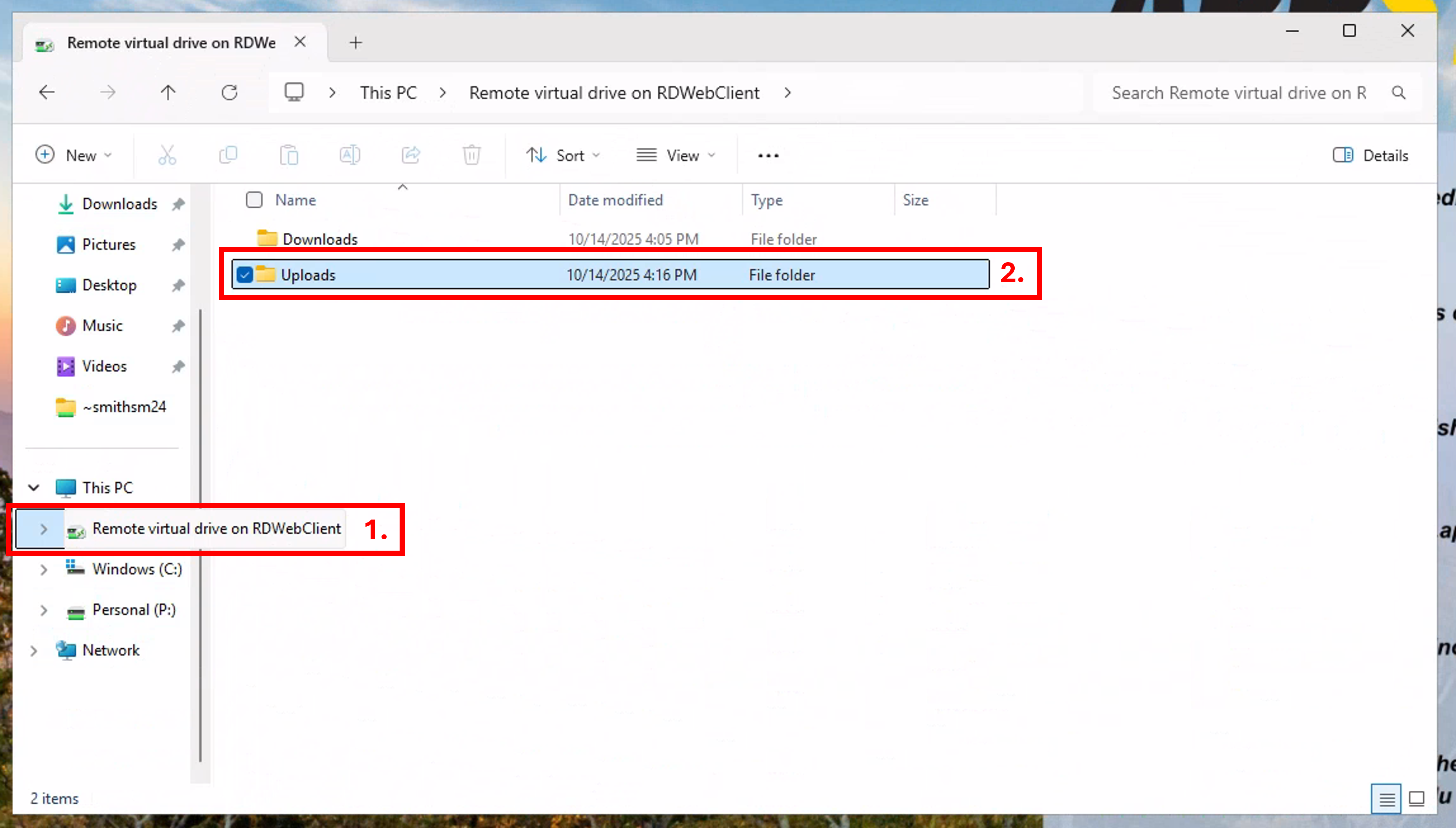Switch to large thumbnails view icon

tap(1417, 798)
